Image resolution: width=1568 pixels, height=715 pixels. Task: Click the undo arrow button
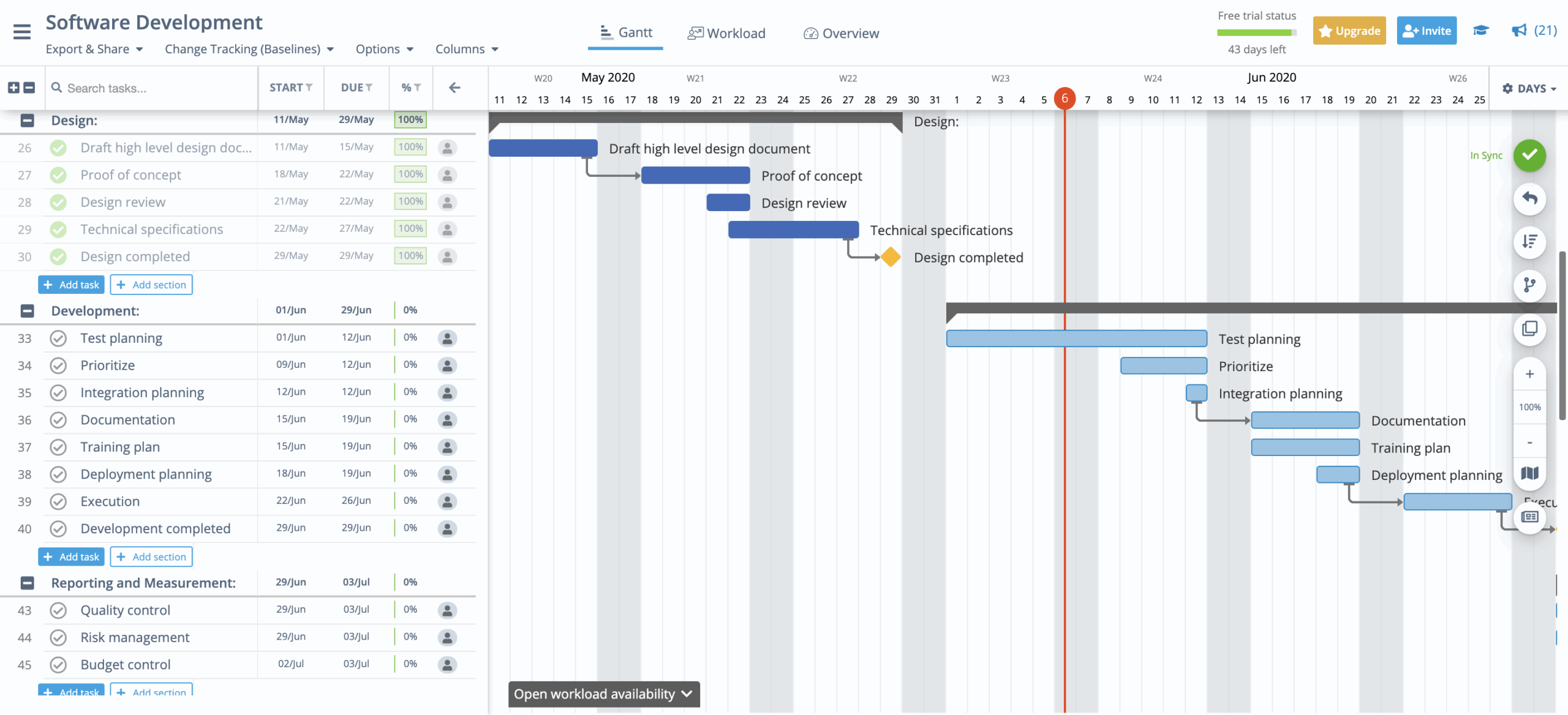tap(1529, 198)
